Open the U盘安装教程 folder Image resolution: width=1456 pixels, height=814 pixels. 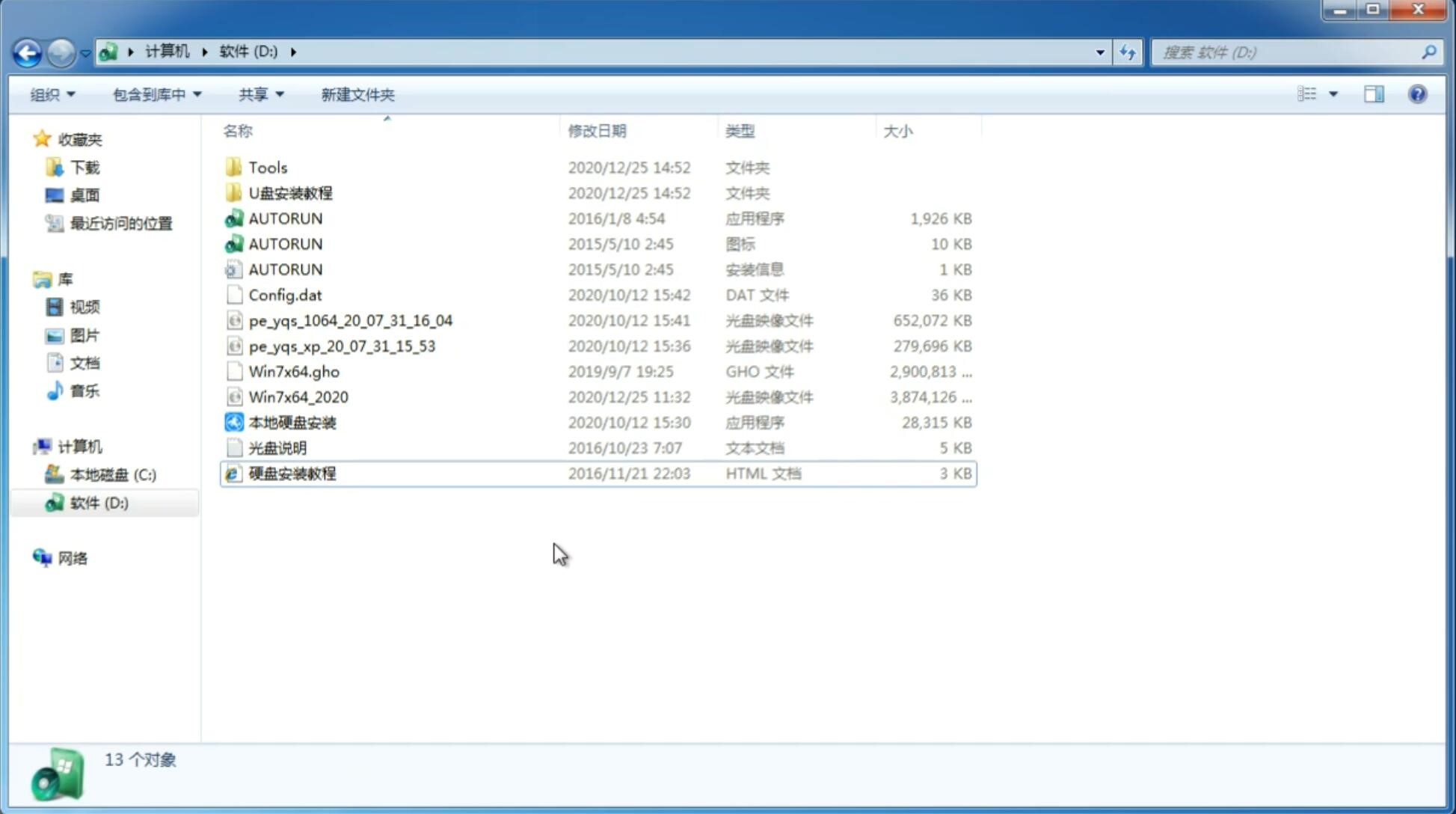pyautogui.click(x=289, y=192)
